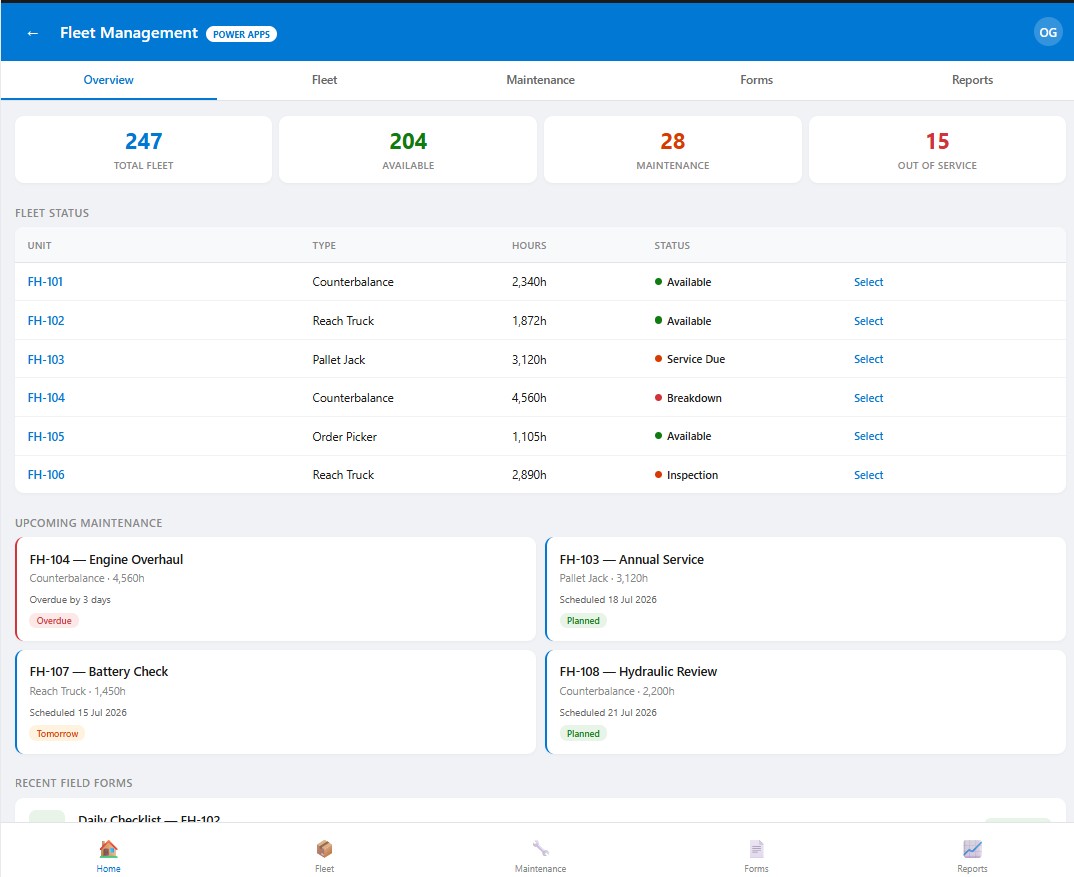This screenshot has height=877, width=1074.
Task: Click Select for unit FH-105
Action: pos(868,436)
